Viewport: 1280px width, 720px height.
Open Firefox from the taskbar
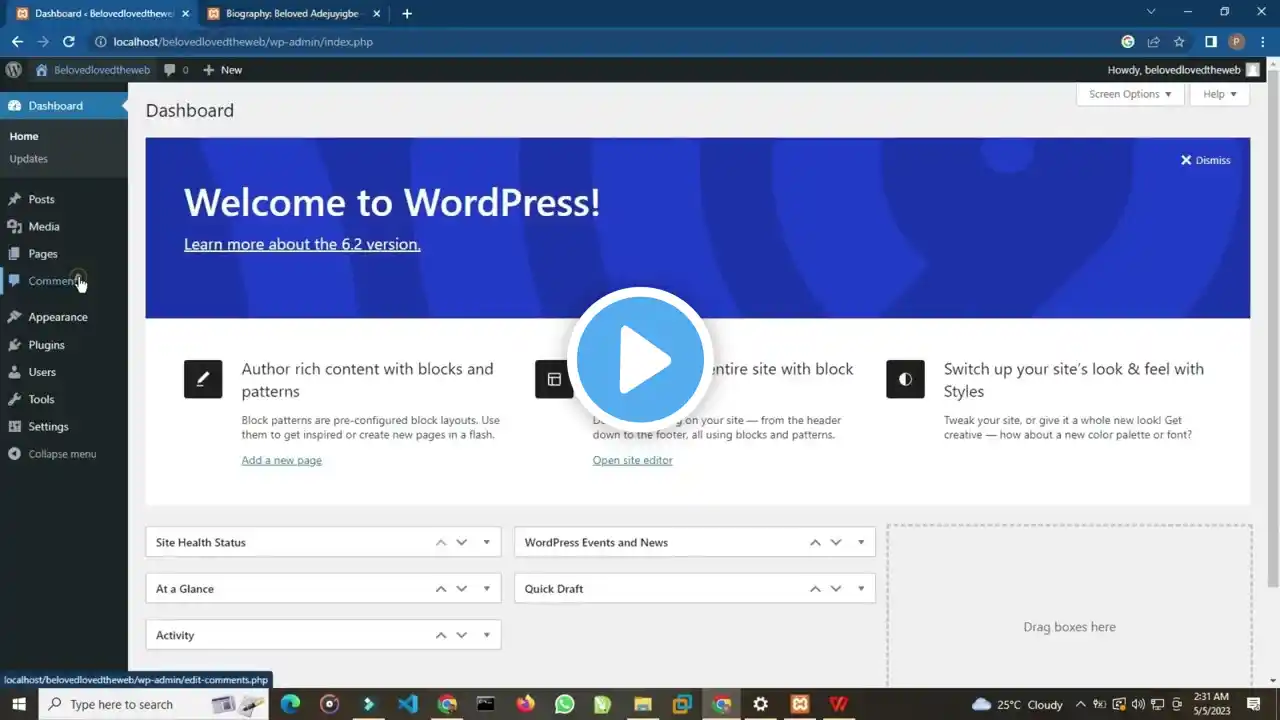coord(526,704)
